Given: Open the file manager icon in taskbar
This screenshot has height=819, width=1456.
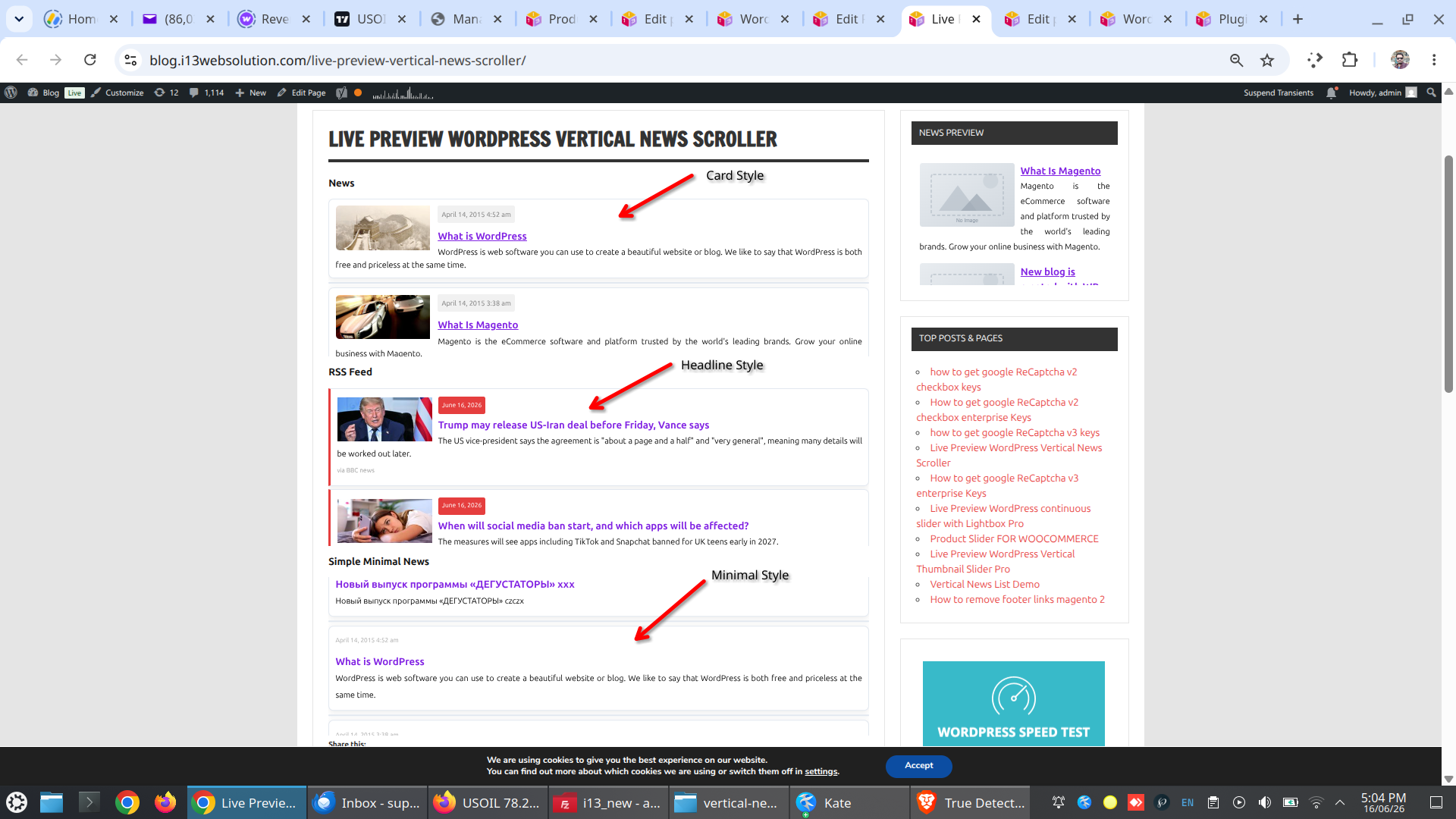Looking at the screenshot, I should click(52, 802).
